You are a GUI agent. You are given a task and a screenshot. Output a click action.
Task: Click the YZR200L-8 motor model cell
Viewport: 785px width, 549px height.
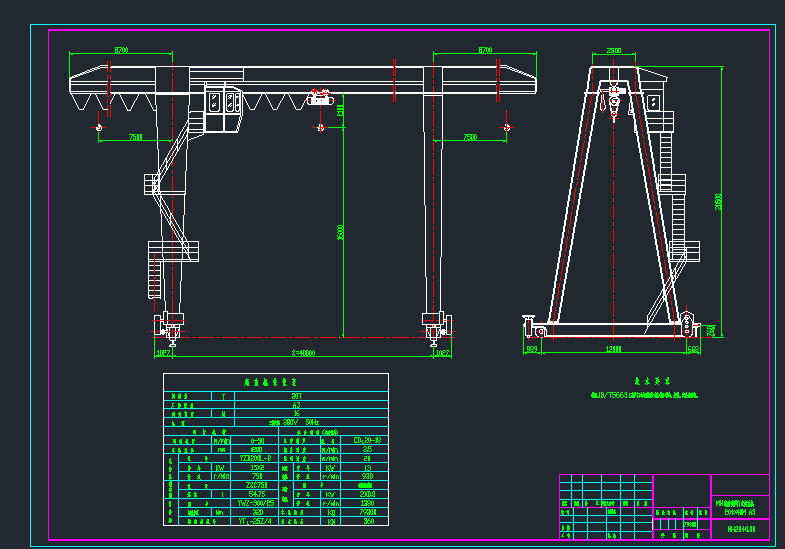click(x=257, y=458)
